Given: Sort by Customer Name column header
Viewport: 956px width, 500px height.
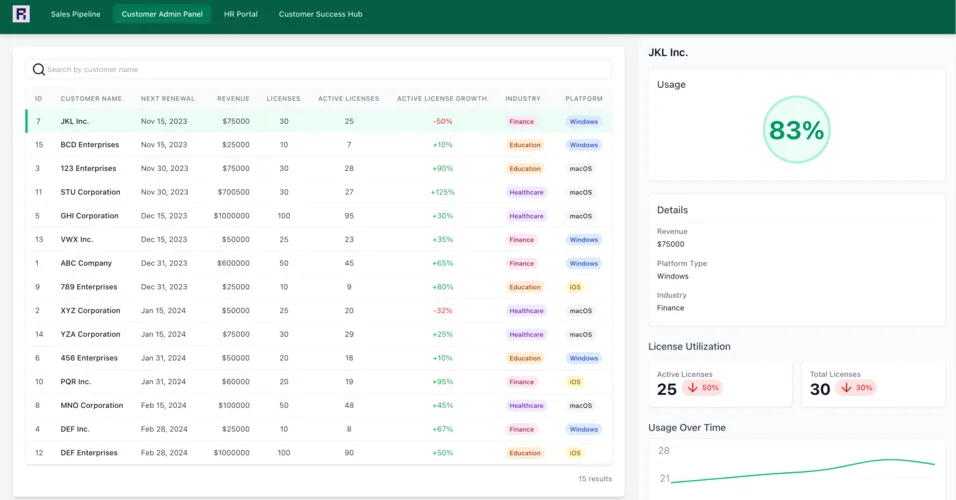Looking at the screenshot, I should tap(91, 99).
